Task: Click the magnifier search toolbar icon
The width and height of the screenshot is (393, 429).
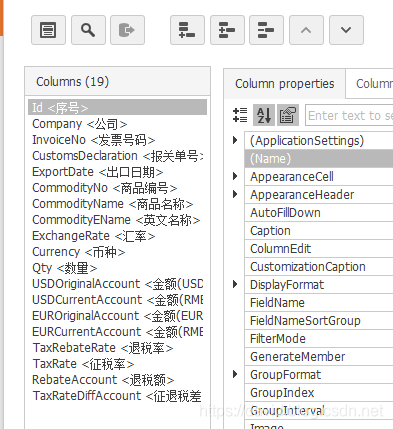Action: [88, 30]
